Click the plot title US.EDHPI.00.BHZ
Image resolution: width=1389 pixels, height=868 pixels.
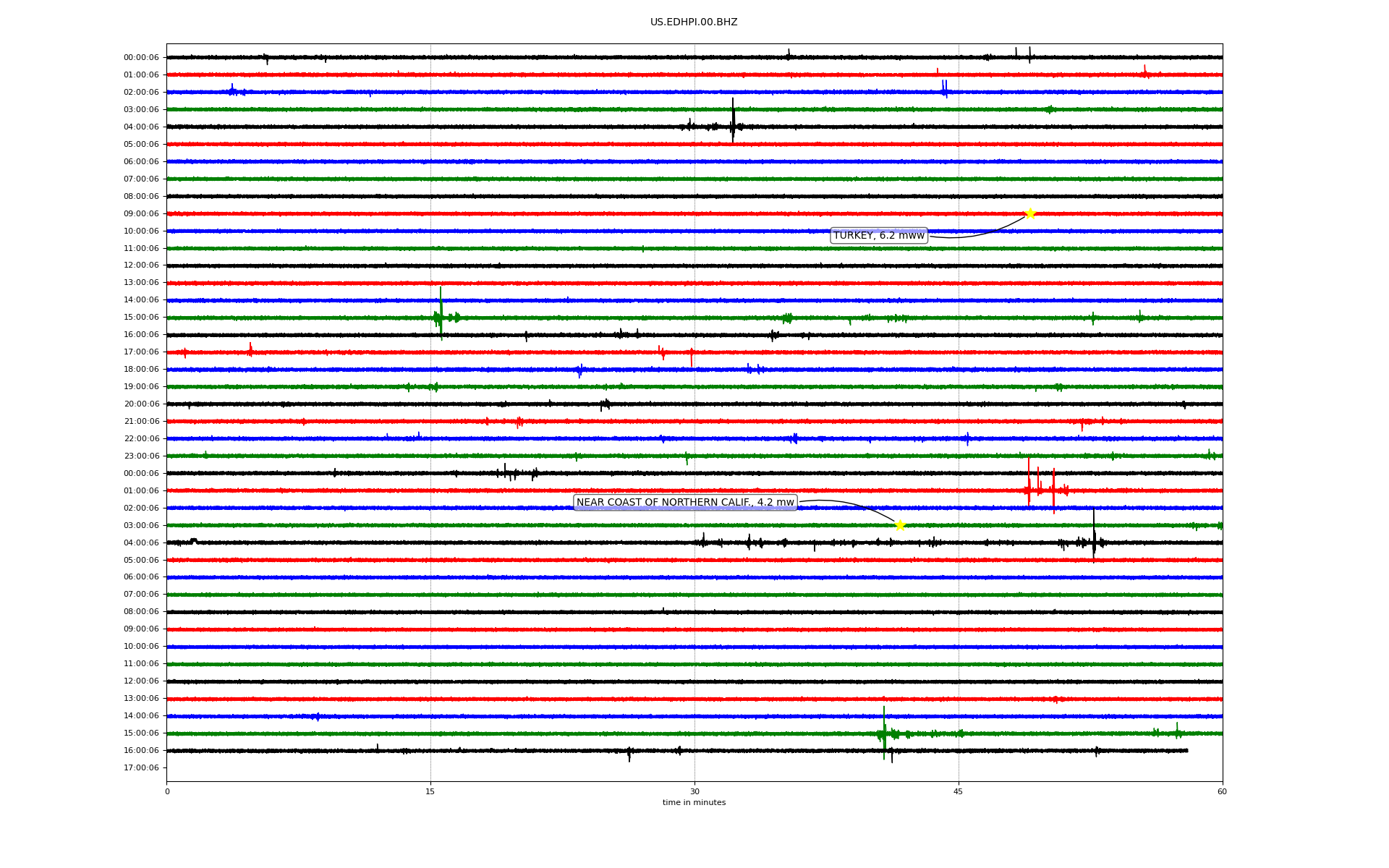pyautogui.click(x=694, y=22)
